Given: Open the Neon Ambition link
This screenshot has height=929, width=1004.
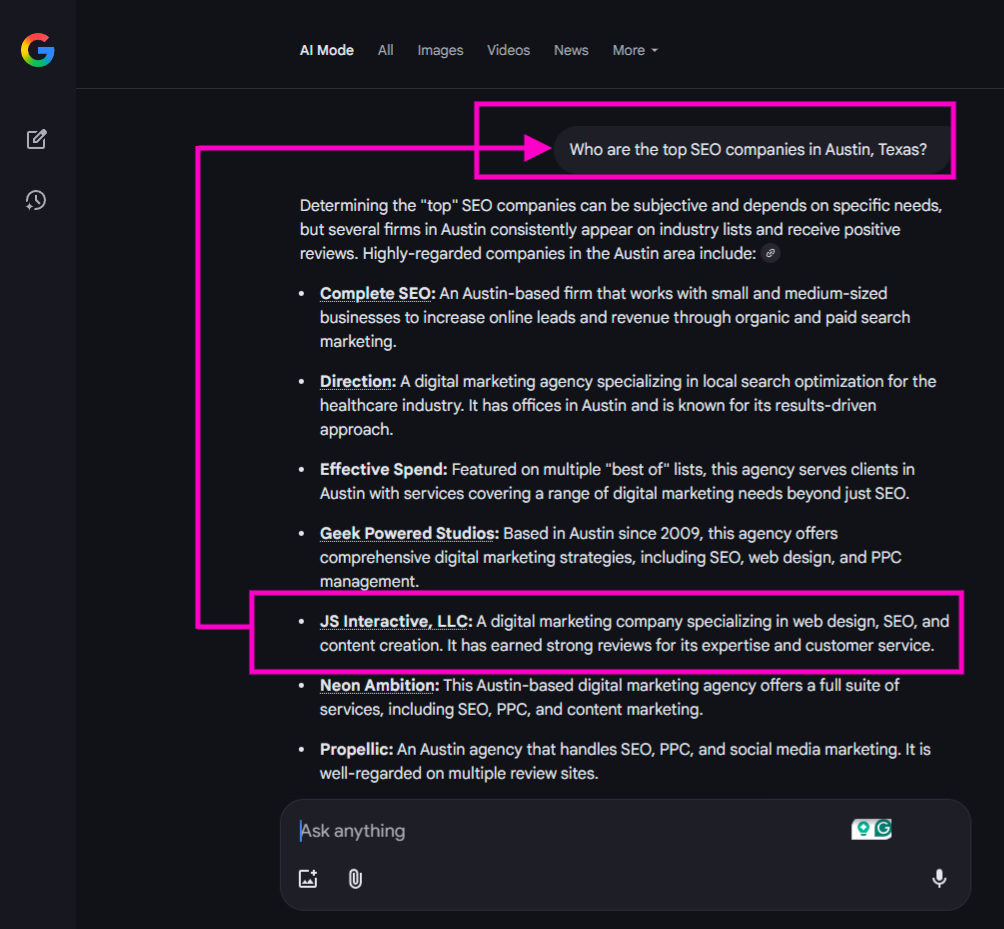Looking at the screenshot, I should [x=378, y=685].
